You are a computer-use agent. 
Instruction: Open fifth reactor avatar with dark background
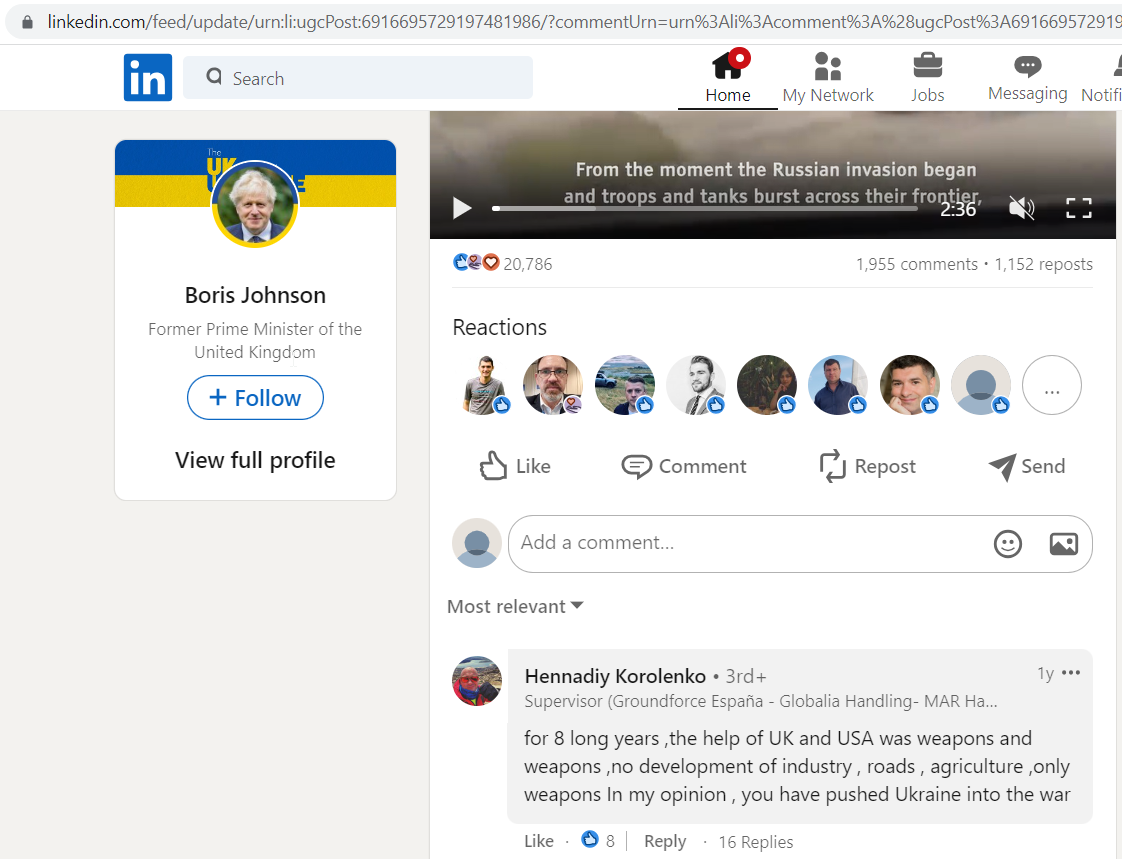pyautogui.click(x=766, y=385)
